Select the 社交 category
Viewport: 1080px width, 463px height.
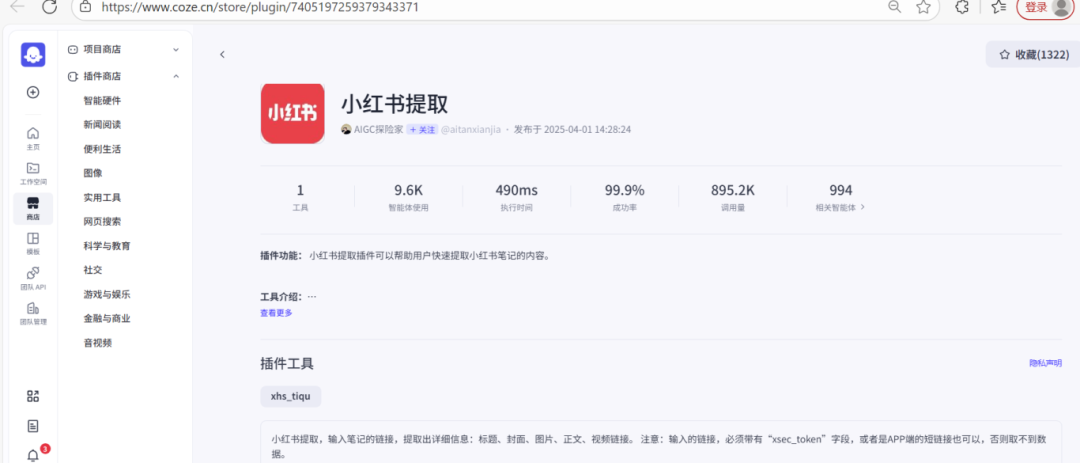click(x=93, y=270)
